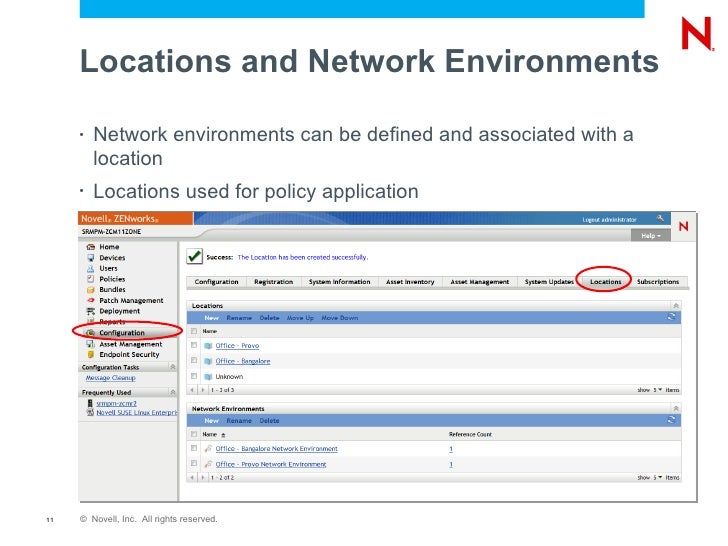Open Home in the sidebar

click(109, 247)
